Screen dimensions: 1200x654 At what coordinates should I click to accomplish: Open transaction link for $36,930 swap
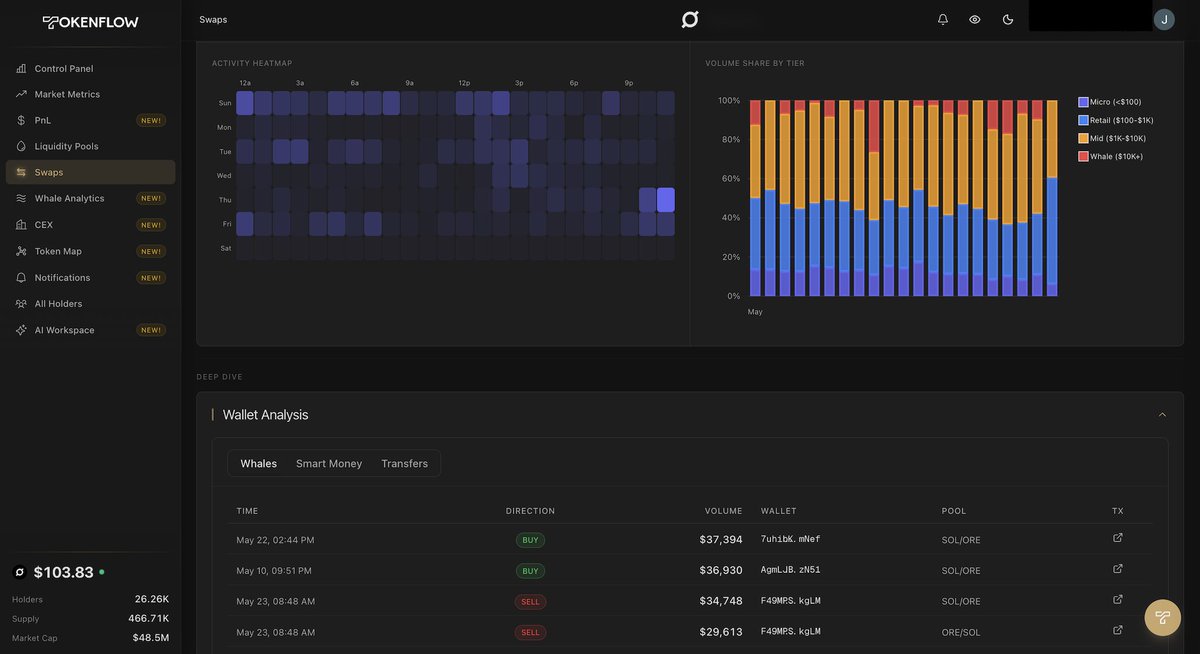click(1118, 569)
